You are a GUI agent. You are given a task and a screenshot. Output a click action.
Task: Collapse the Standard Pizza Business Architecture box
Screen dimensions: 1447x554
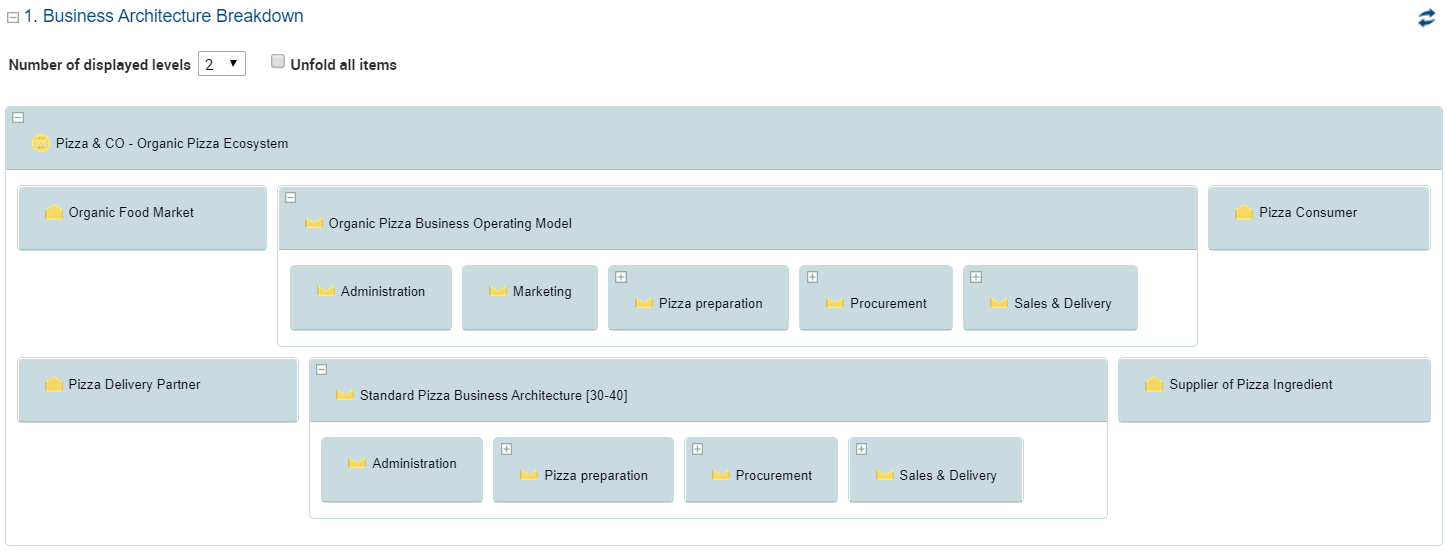coord(322,370)
